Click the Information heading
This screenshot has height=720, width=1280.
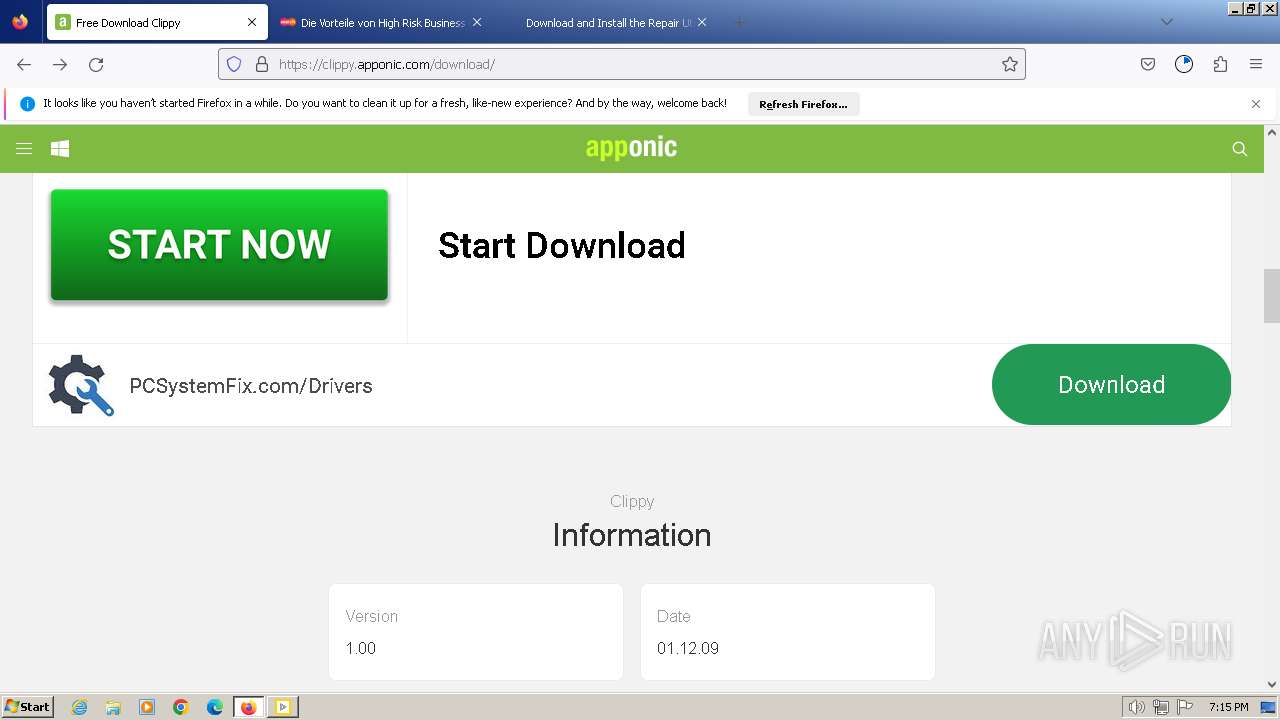tap(632, 535)
